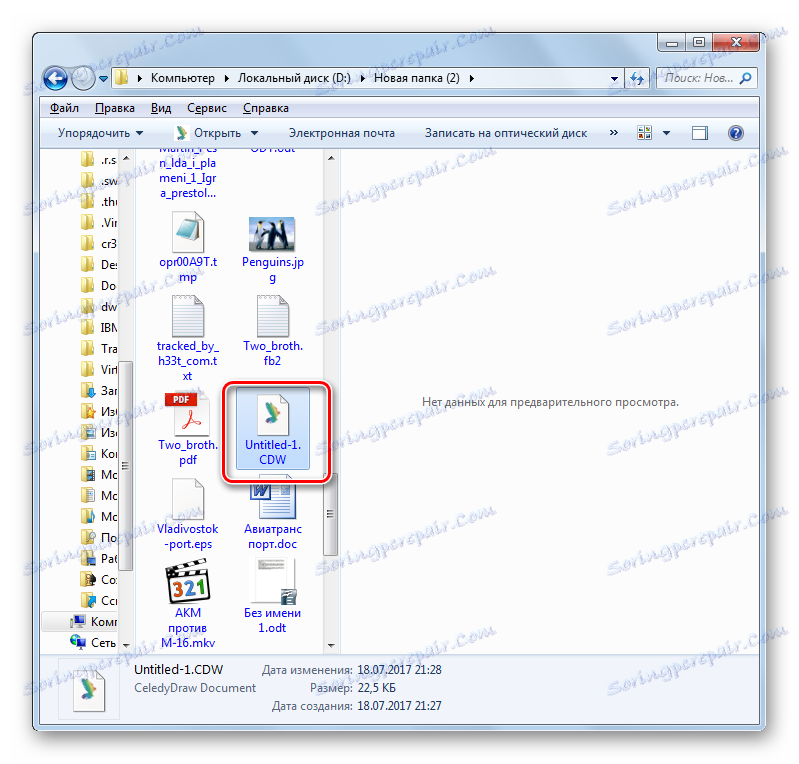Click Электронная почта toolbar button
Screen dimensions: 799x764
point(341,133)
